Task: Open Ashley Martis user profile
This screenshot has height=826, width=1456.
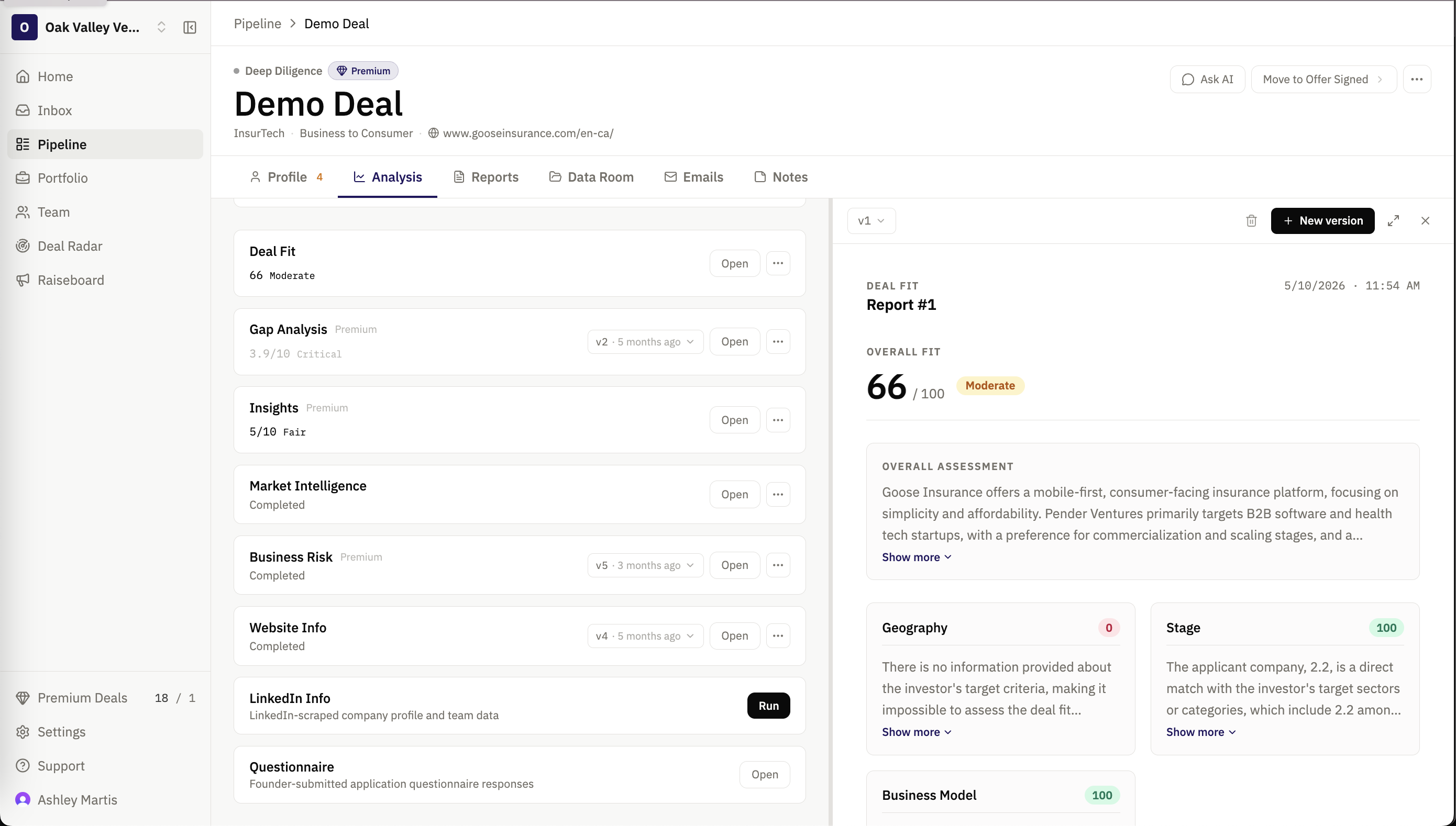Action: pyautogui.click(x=105, y=800)
